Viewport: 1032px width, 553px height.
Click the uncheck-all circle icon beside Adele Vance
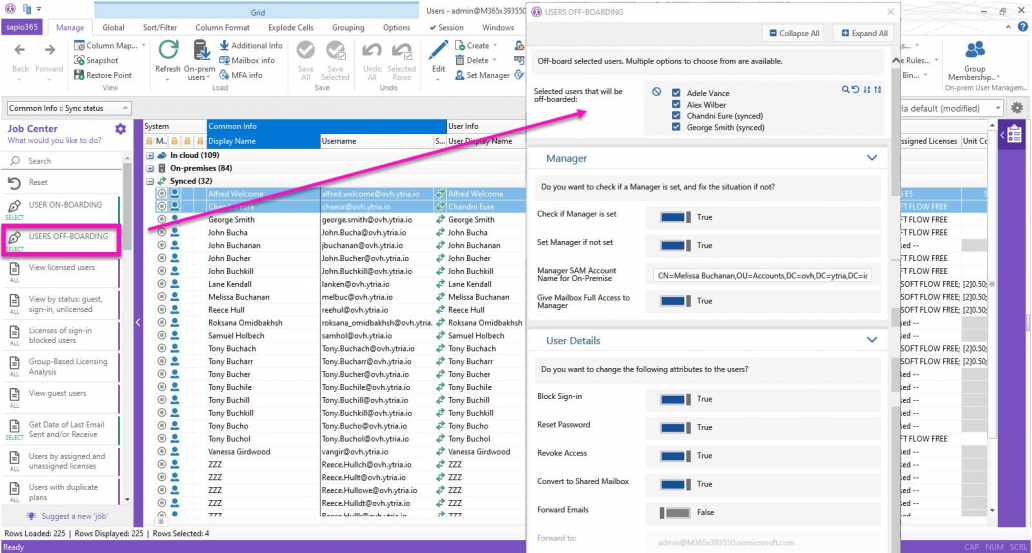coord(656,92)
